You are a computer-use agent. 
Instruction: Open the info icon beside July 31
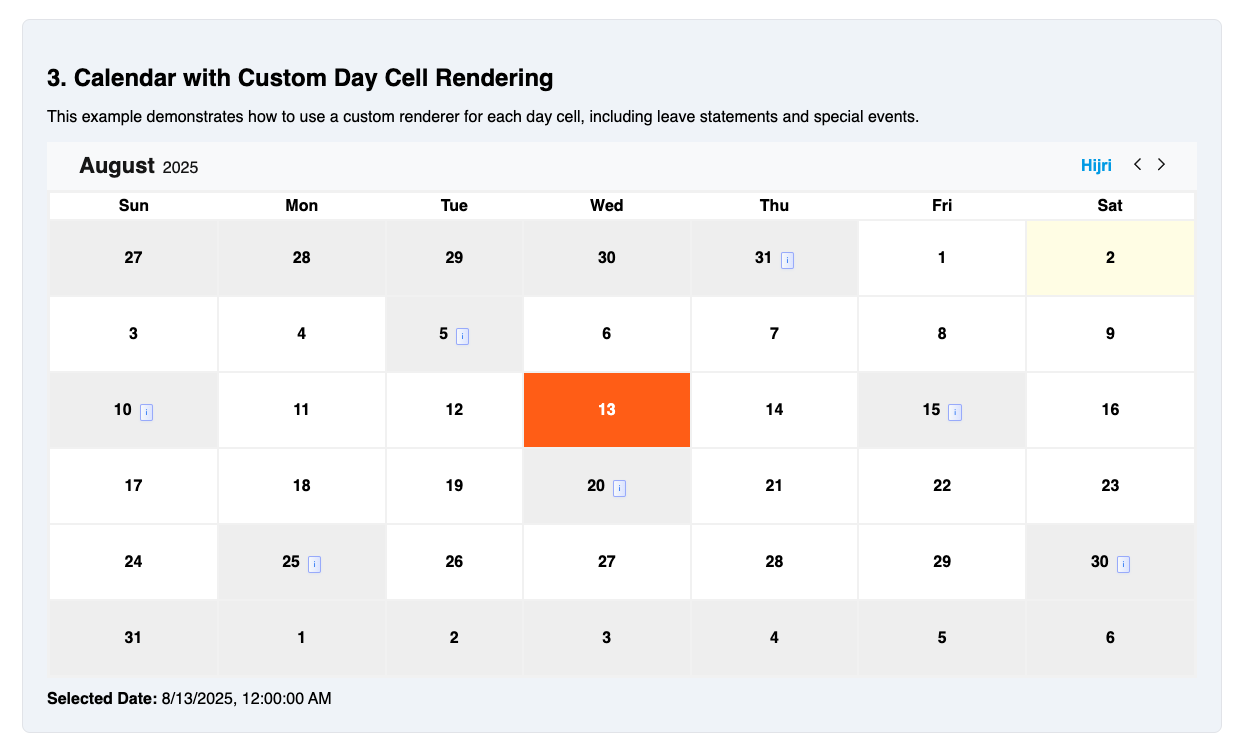788,260
